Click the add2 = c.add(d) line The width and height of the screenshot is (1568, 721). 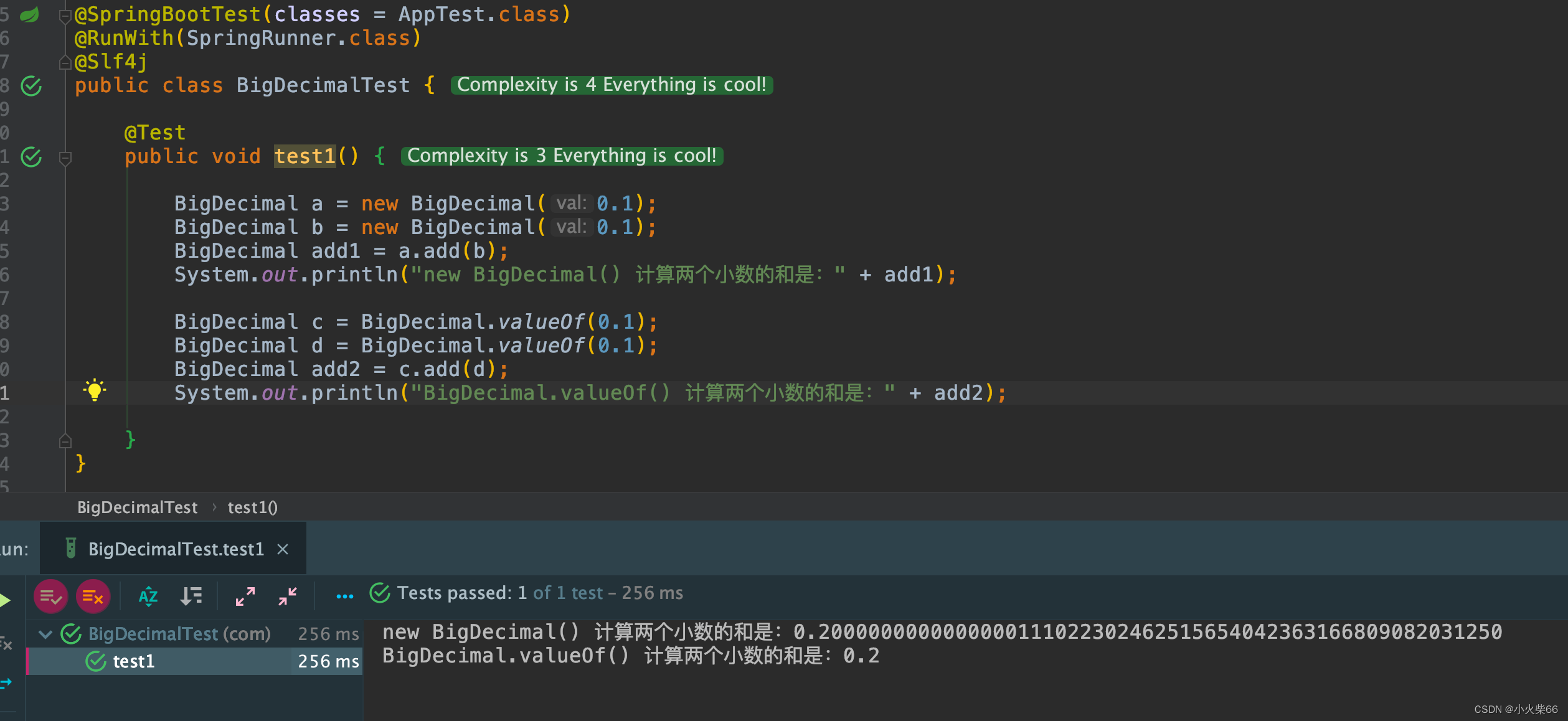(341, 369)
